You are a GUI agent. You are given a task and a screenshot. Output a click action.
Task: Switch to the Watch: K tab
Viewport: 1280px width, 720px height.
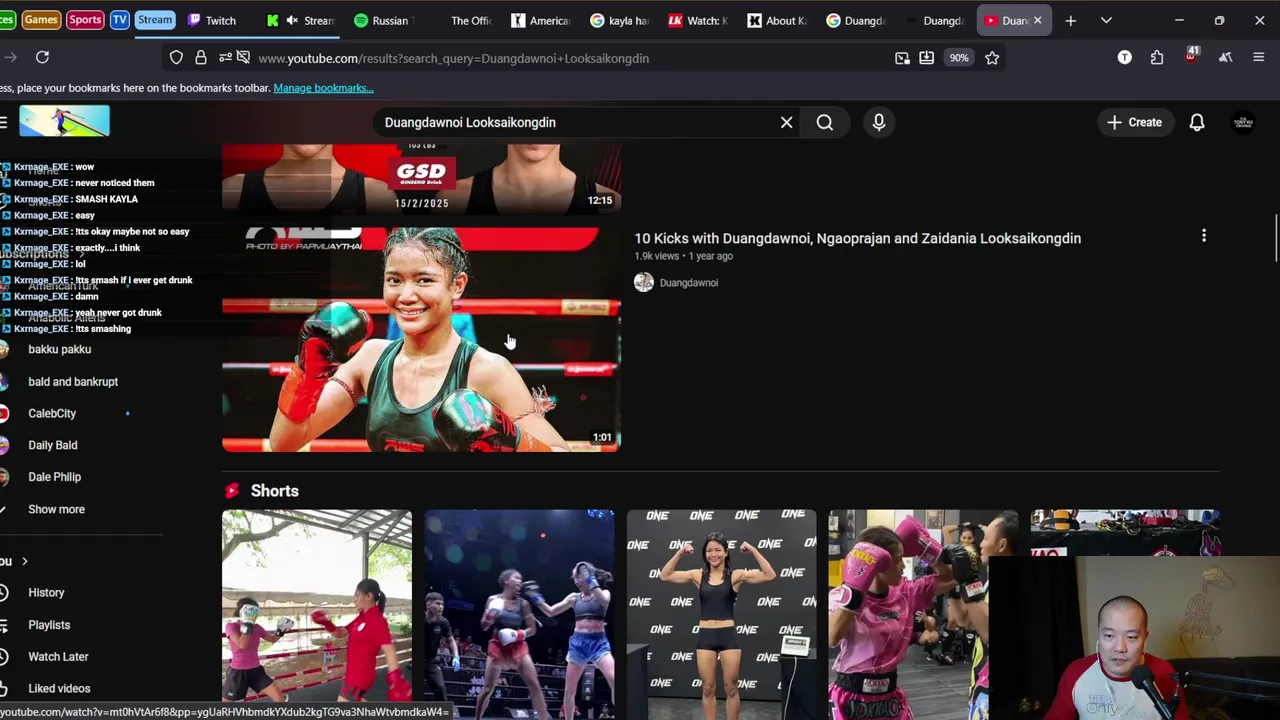697,20
